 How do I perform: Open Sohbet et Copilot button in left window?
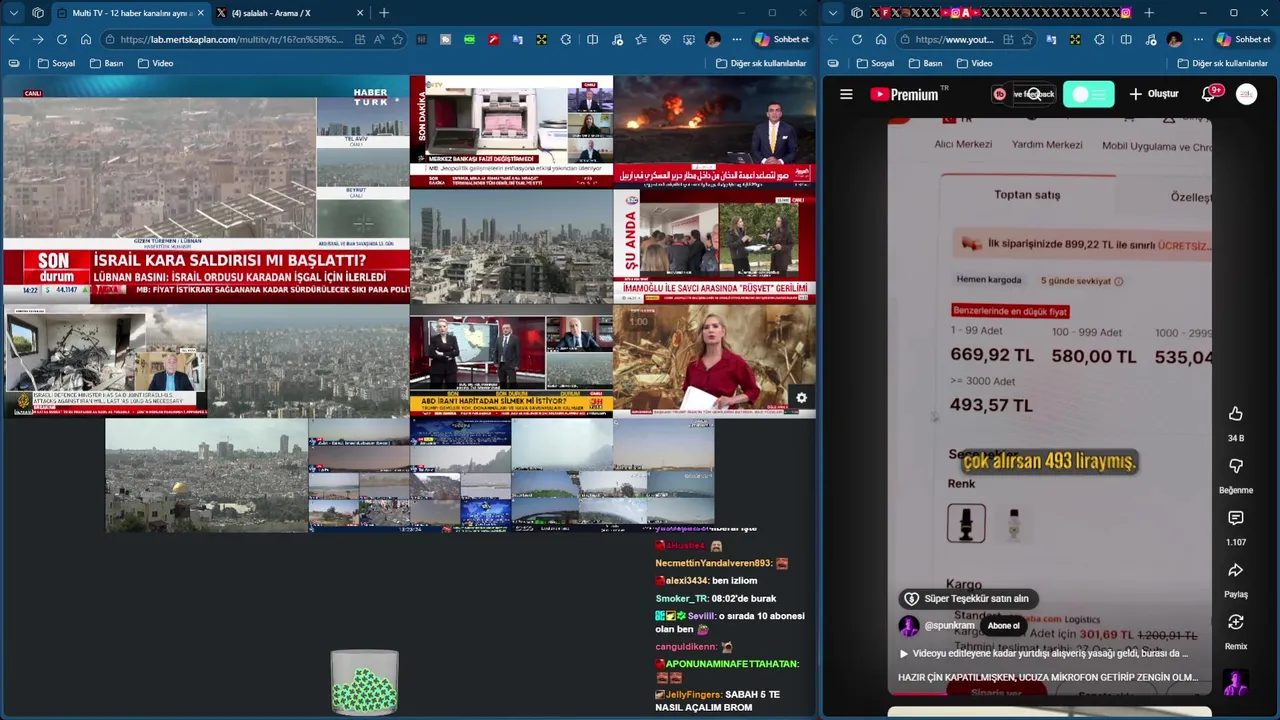pyautogui.click(x=781, y=39)
